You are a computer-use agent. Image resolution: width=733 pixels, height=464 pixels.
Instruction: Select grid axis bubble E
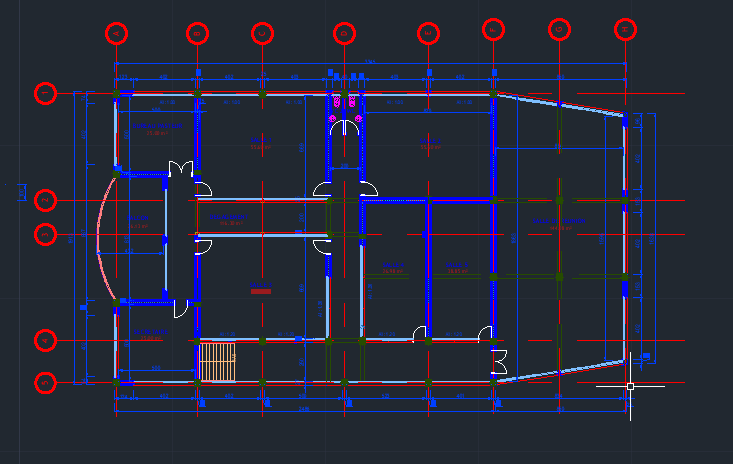pyautogui.click(x=428, y=33)
